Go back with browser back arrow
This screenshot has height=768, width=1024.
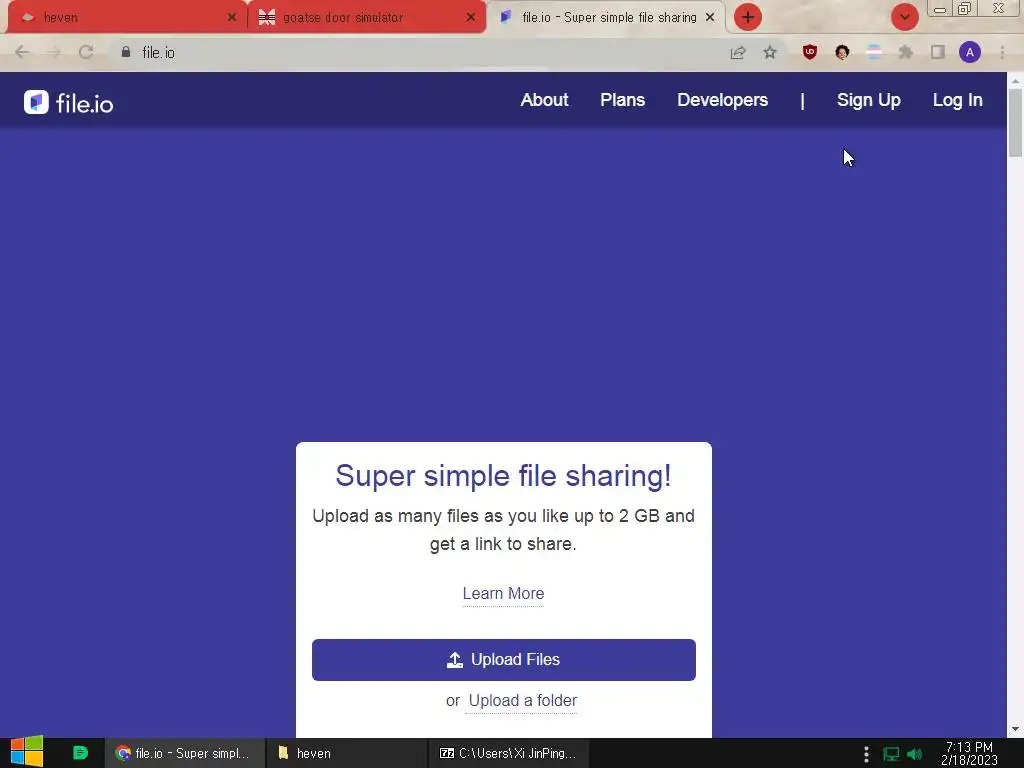point(22,52)
